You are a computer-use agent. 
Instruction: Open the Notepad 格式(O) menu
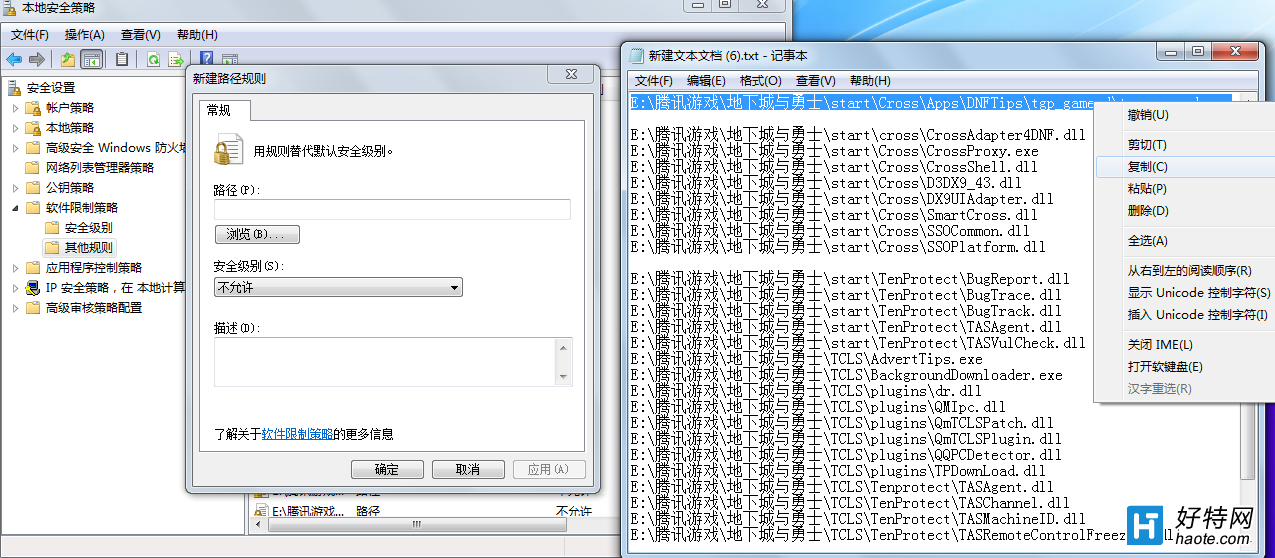760,81
